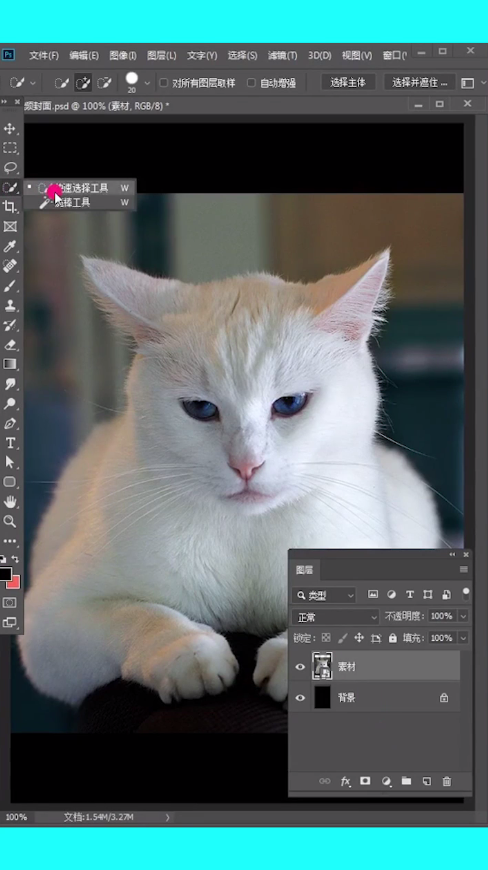
Task: Select the Horizontal Type tool
Action: point(10,443)
